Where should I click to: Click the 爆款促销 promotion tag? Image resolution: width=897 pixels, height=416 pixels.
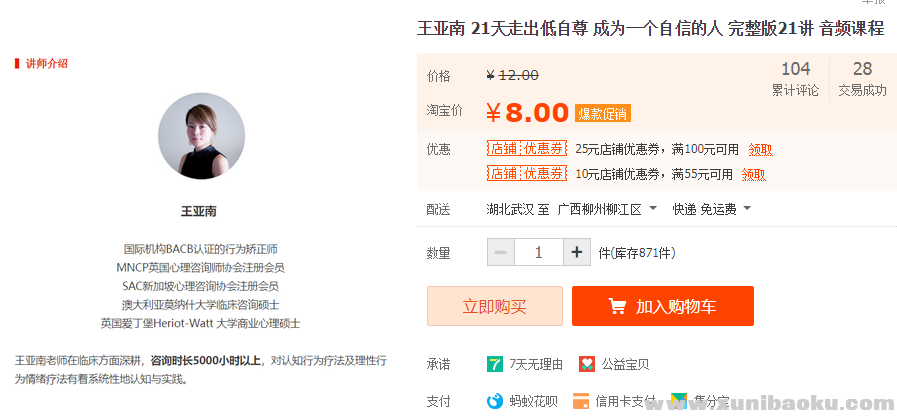click(x=602, y=113)
